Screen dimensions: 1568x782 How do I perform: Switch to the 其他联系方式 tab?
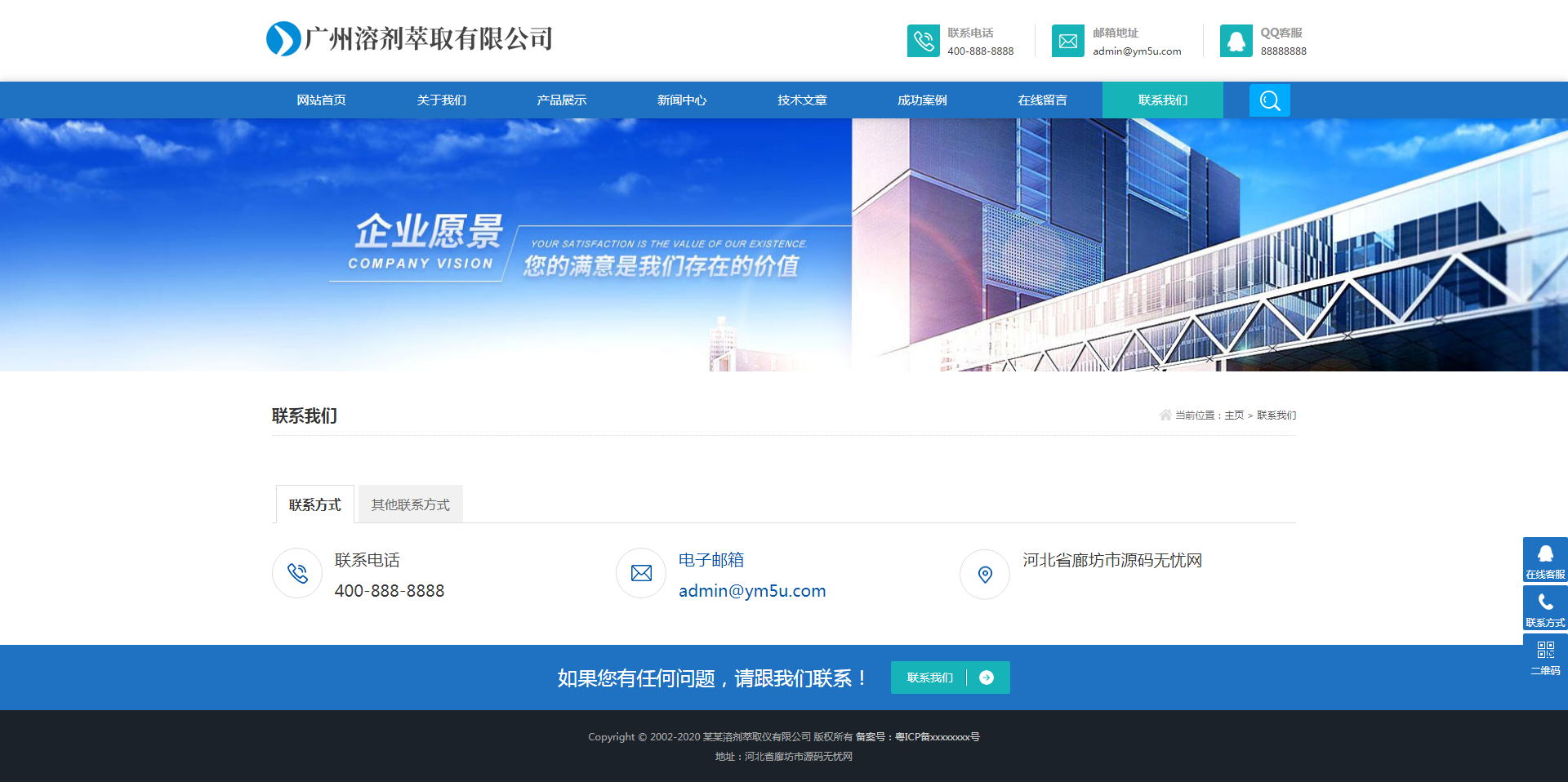click(410, 504)
